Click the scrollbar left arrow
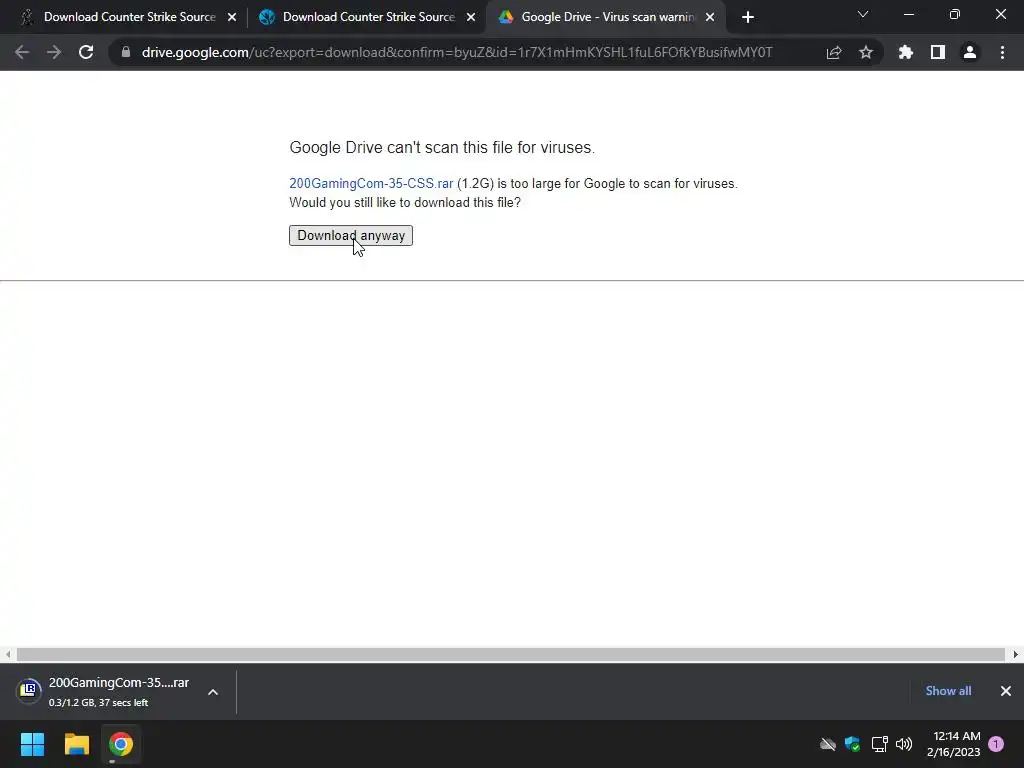The image size is (1024, 768). (x=8, y=654)
